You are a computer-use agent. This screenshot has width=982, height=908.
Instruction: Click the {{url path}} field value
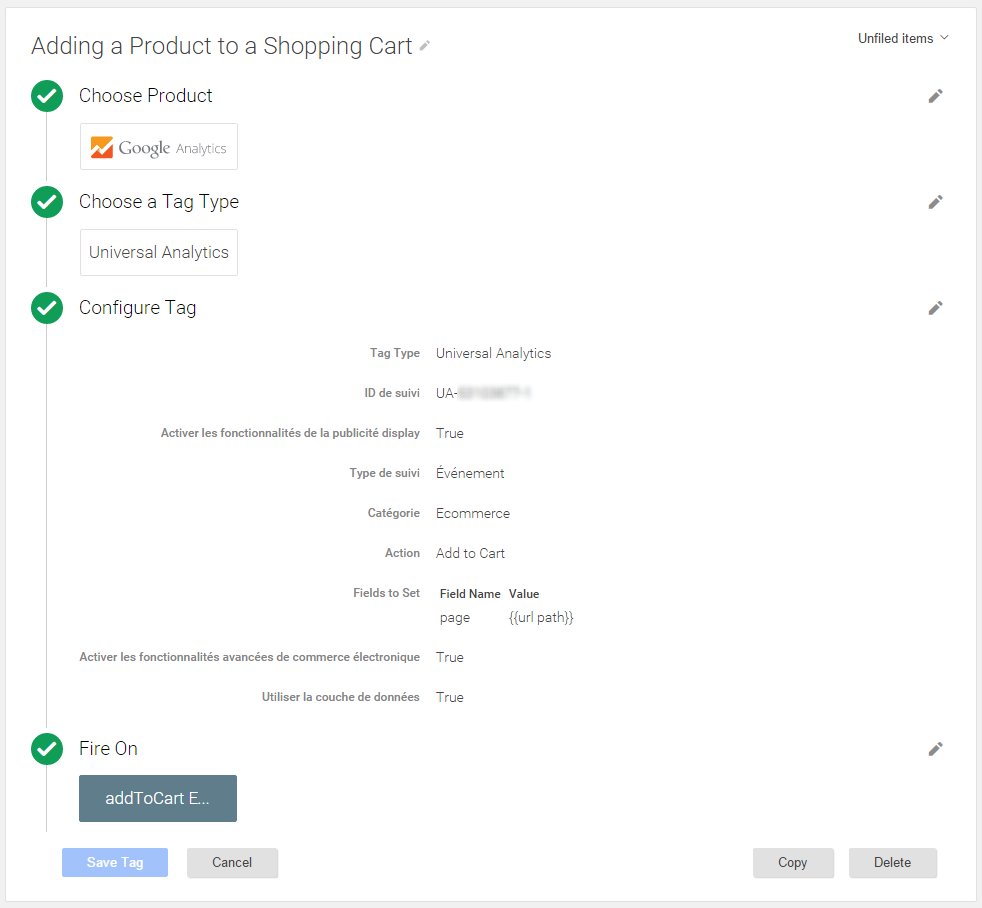point(541,617)
